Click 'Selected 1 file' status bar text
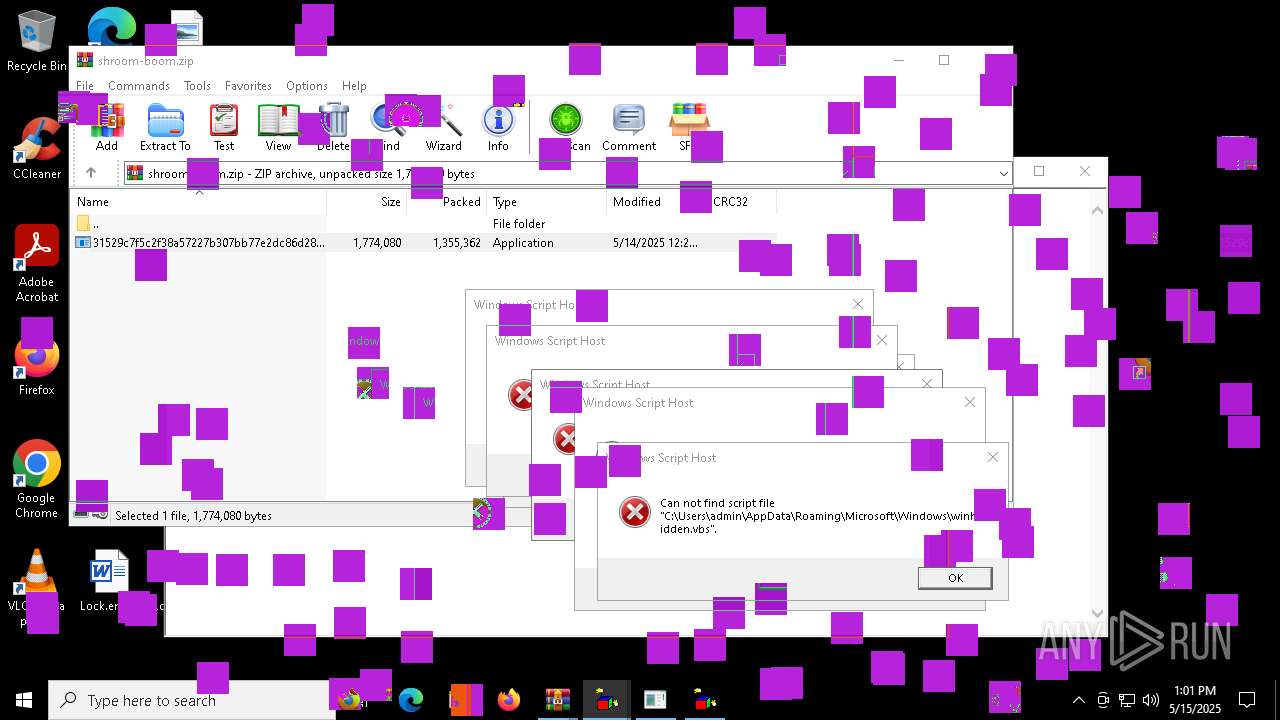This screenshot has height=720, width=1280. click(193, 516)
